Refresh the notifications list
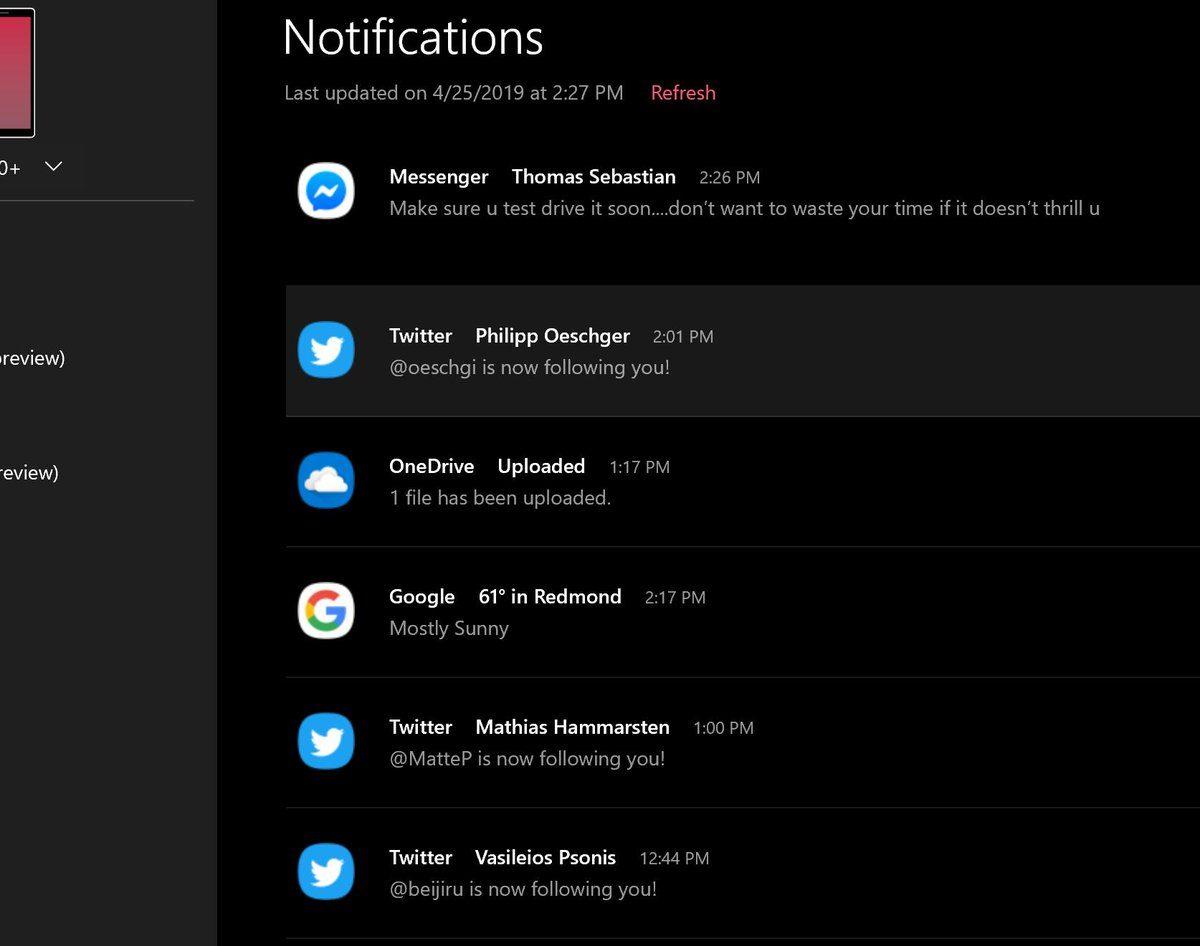Viewport: 1200px width, 946px height. click(683, 92)
